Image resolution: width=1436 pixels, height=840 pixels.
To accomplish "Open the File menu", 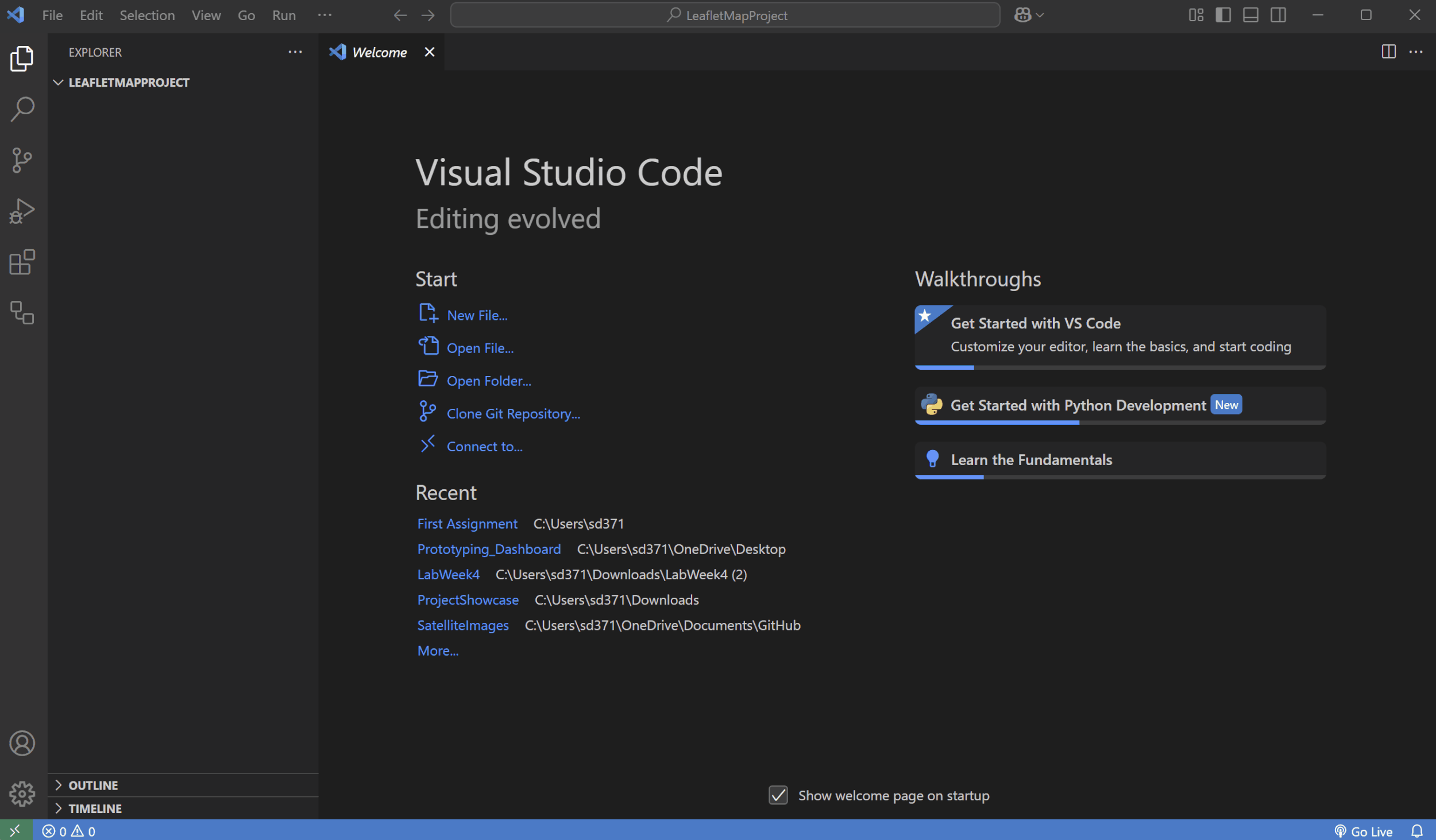I will [x=52, y=15].
